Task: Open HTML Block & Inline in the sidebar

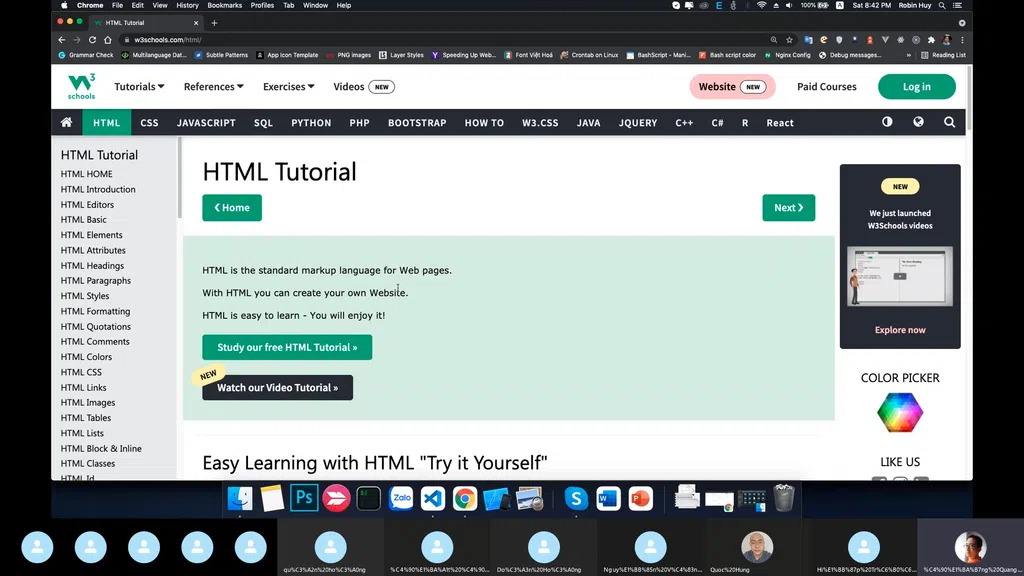Action: (x=101, y=449)
